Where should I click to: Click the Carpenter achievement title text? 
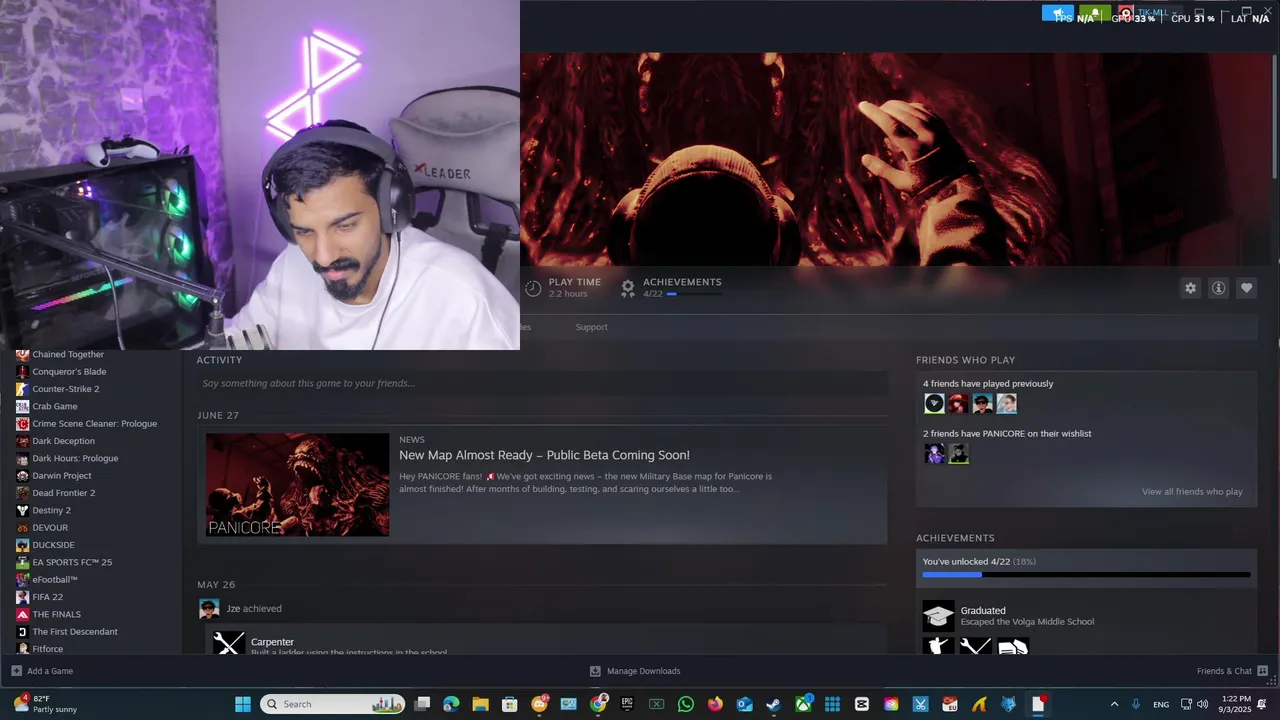coord(272,642)
